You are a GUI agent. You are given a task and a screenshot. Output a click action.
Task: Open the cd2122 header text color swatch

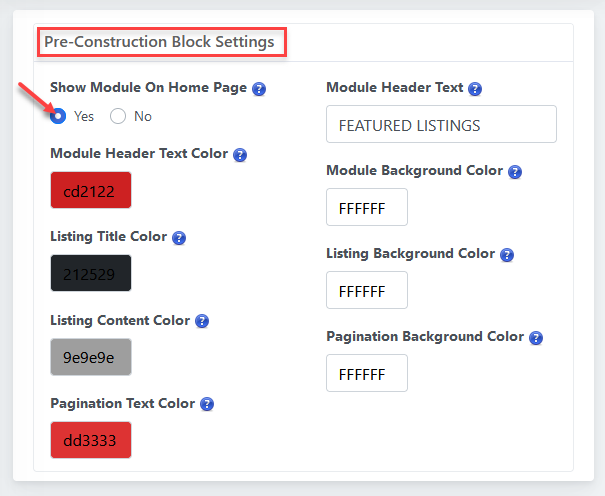pos(91,190)
